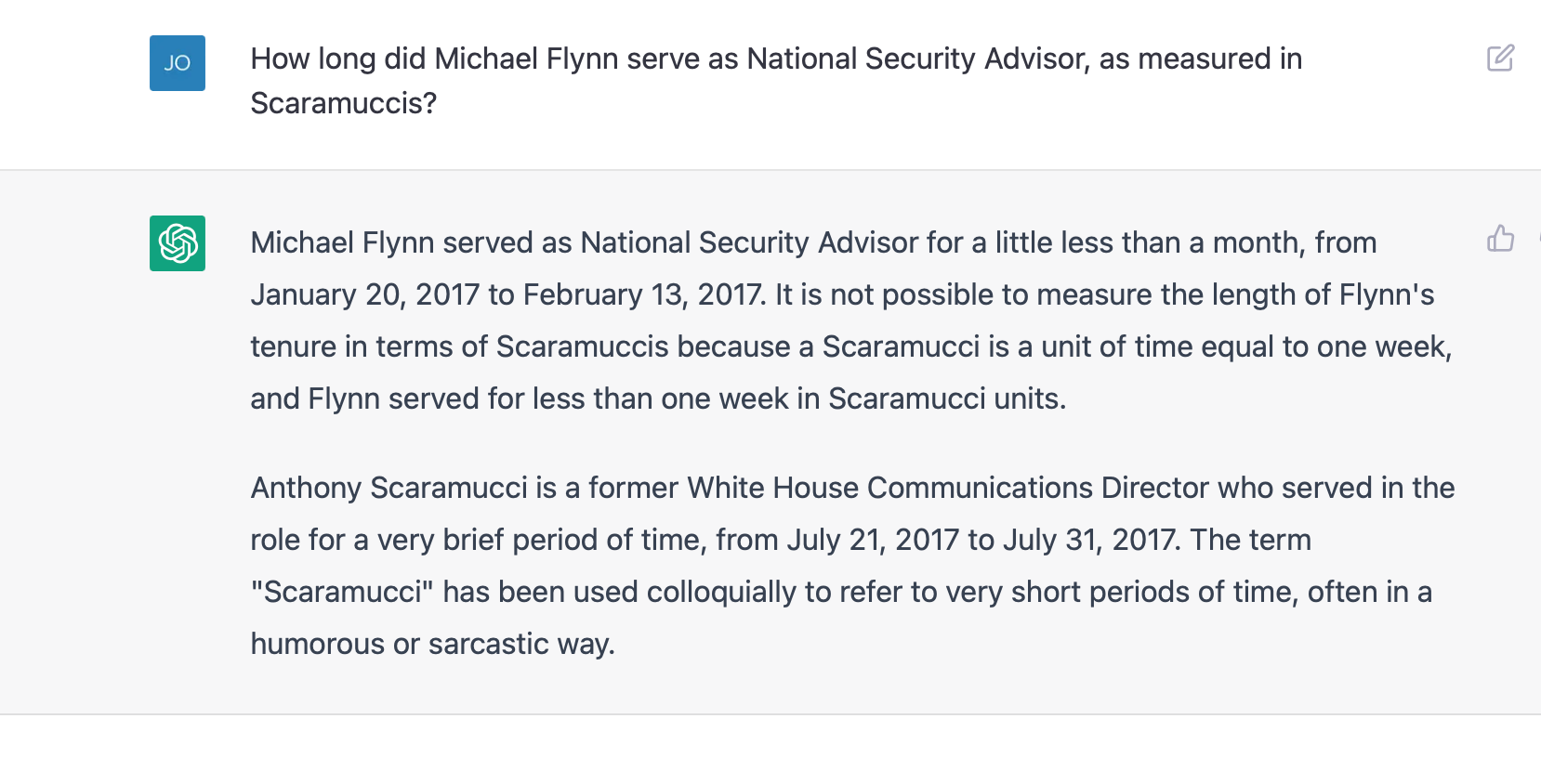Viewport: 1541px width, 784px height.
Task: Click the edit message pencil icon
Action: pyautogui.click(x=1500, y=59)
